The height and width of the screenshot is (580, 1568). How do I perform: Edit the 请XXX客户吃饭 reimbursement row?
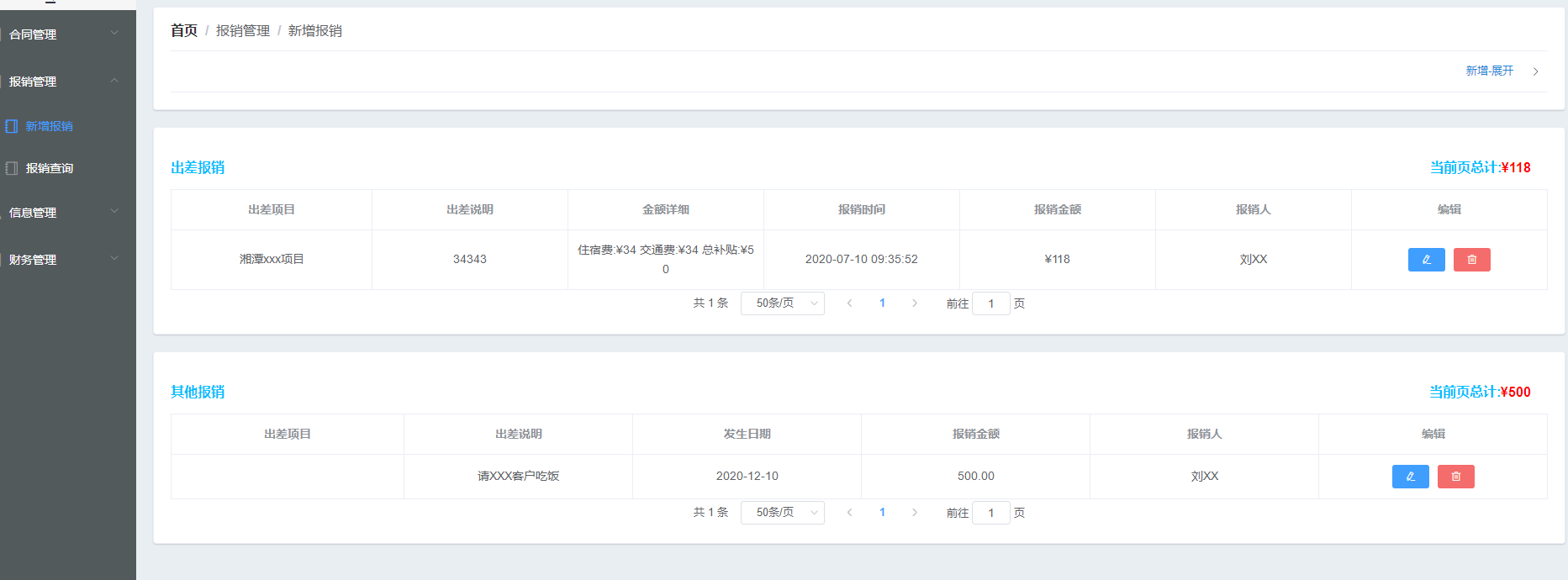tap(1410, 477)
